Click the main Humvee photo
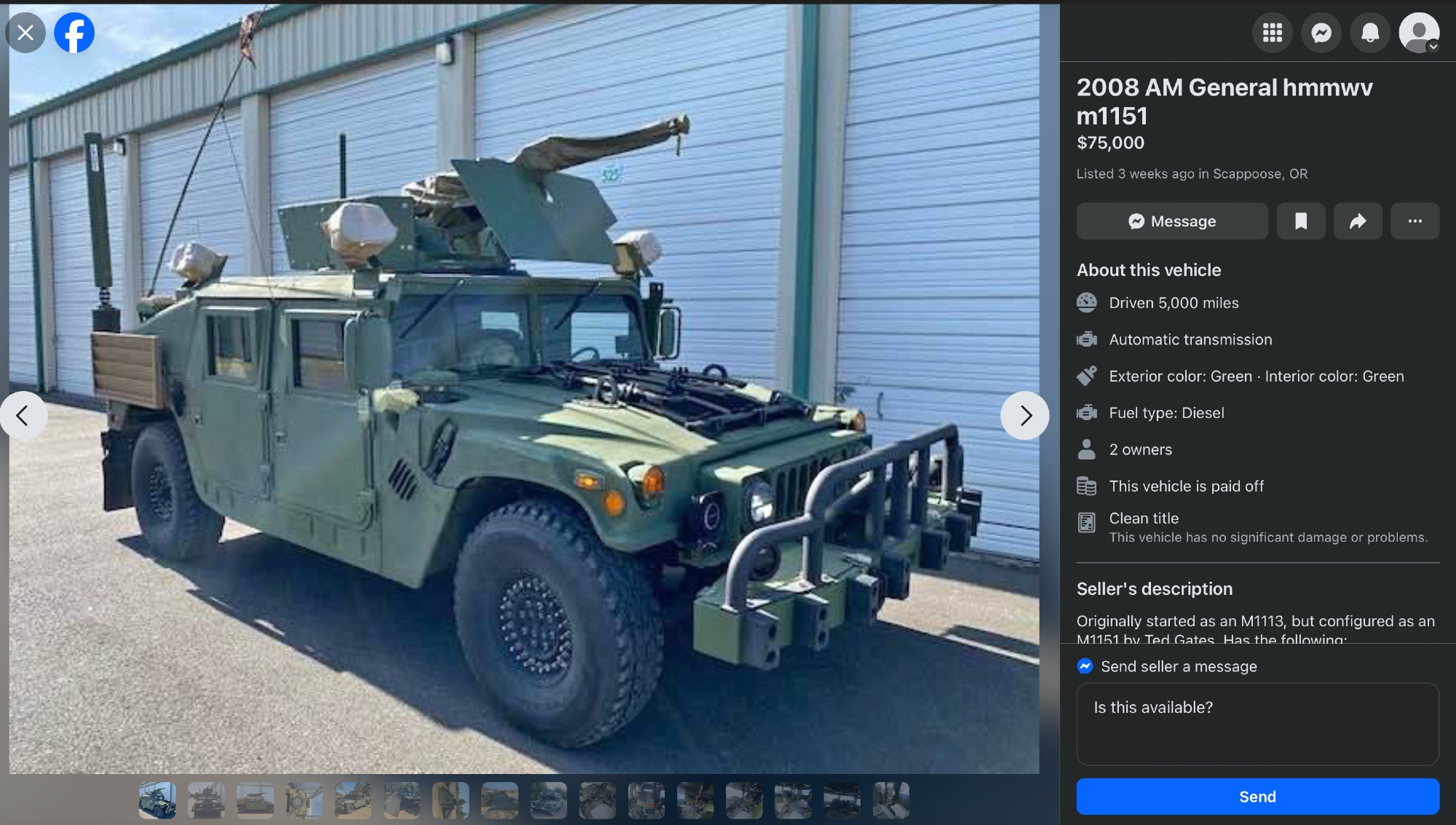This screenshot has width=1456, height=825. [524, 437]
